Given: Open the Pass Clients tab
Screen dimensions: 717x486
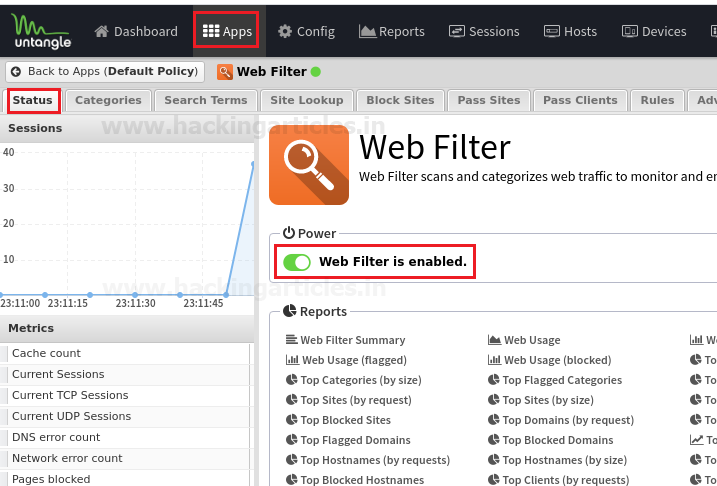Looking at the screenshot, I should point(580,100).
